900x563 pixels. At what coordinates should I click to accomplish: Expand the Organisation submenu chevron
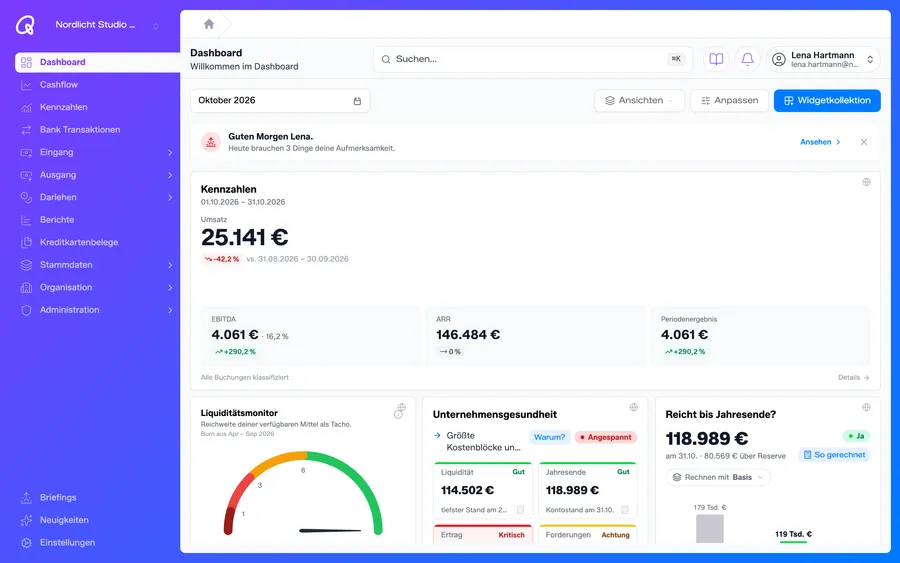point(170,288)
